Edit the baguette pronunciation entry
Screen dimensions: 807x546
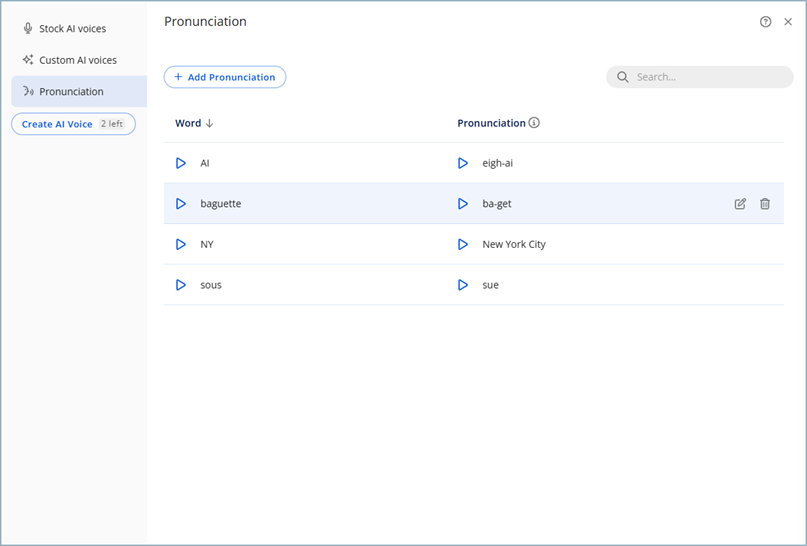tap(740, 204)
